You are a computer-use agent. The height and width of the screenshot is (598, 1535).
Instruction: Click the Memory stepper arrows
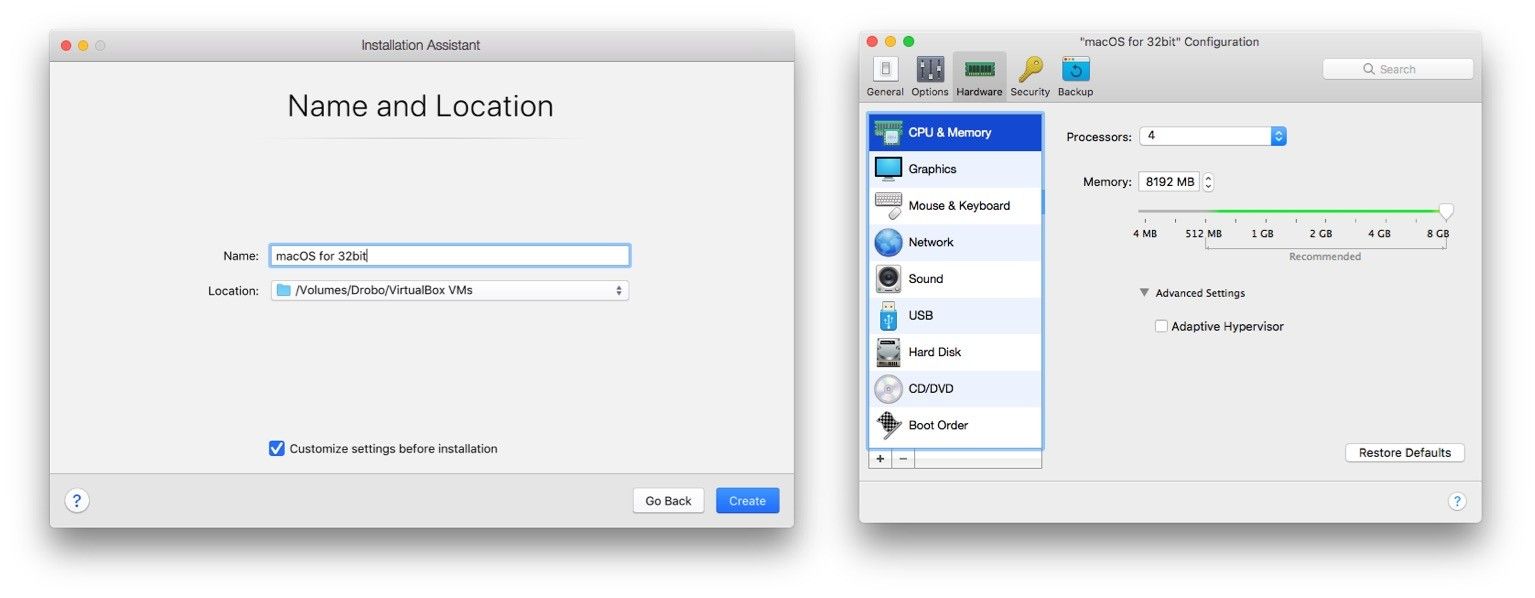click(1208, 182)
